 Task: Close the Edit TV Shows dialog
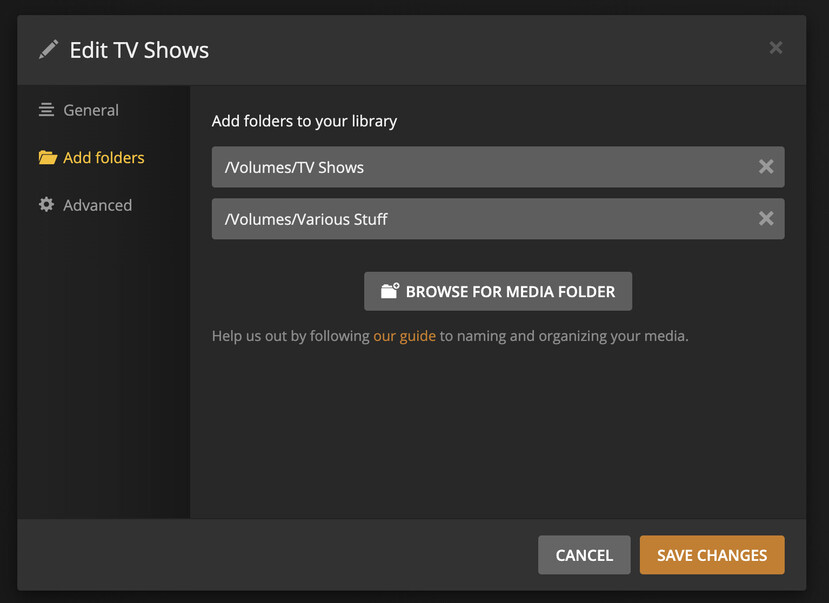776,48
